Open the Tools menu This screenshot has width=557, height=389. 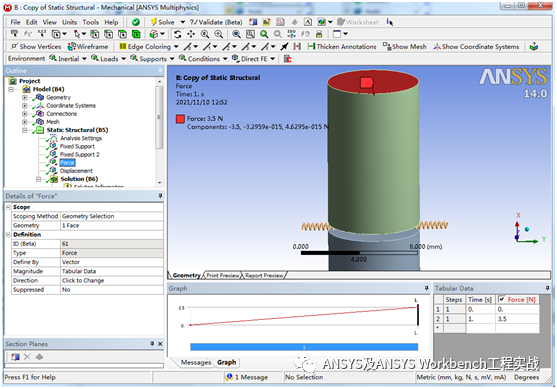click(x=91, y=22)
